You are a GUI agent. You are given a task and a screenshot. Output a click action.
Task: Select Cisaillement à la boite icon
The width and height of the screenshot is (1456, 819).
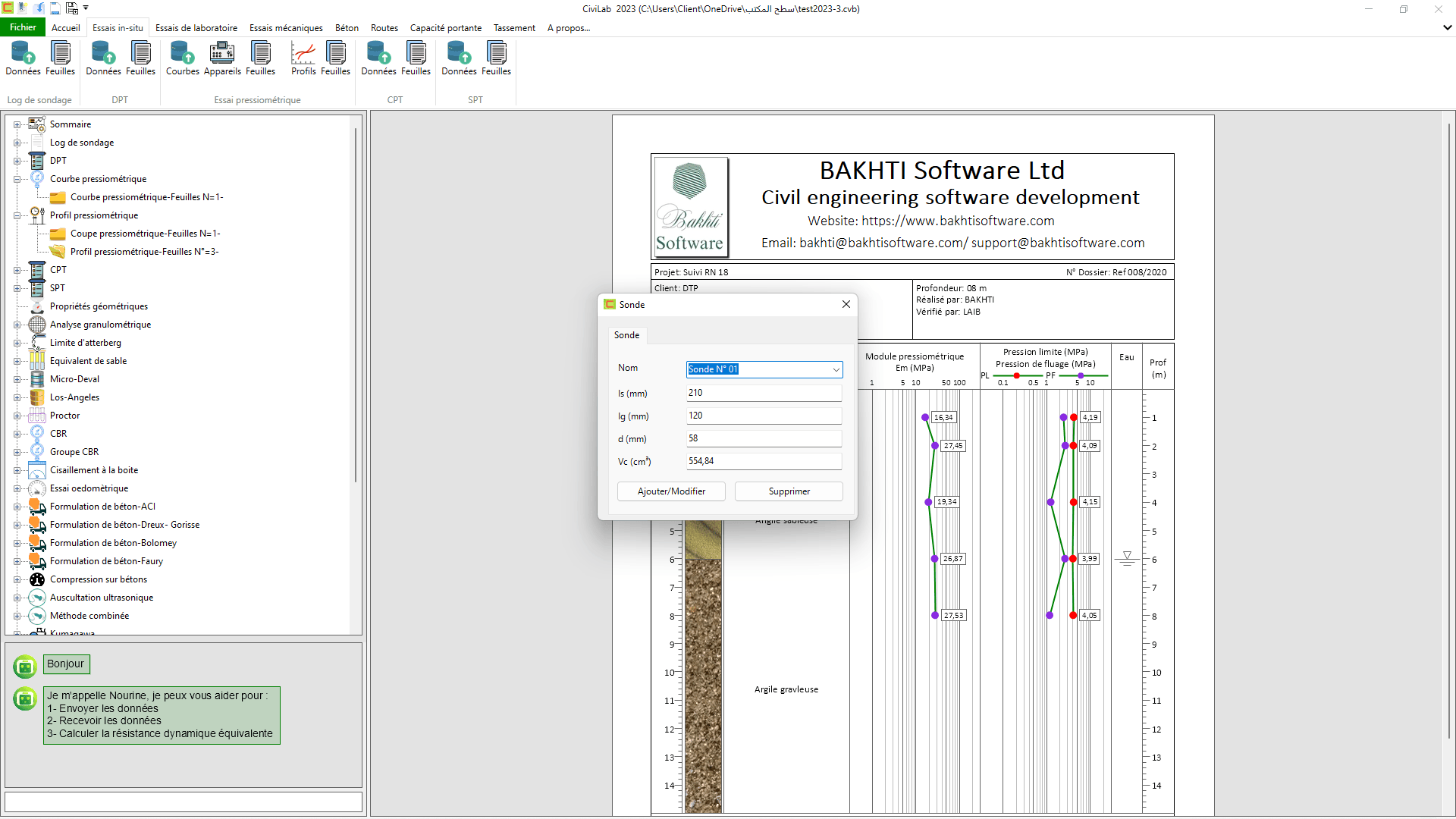(x=37, y=470)
